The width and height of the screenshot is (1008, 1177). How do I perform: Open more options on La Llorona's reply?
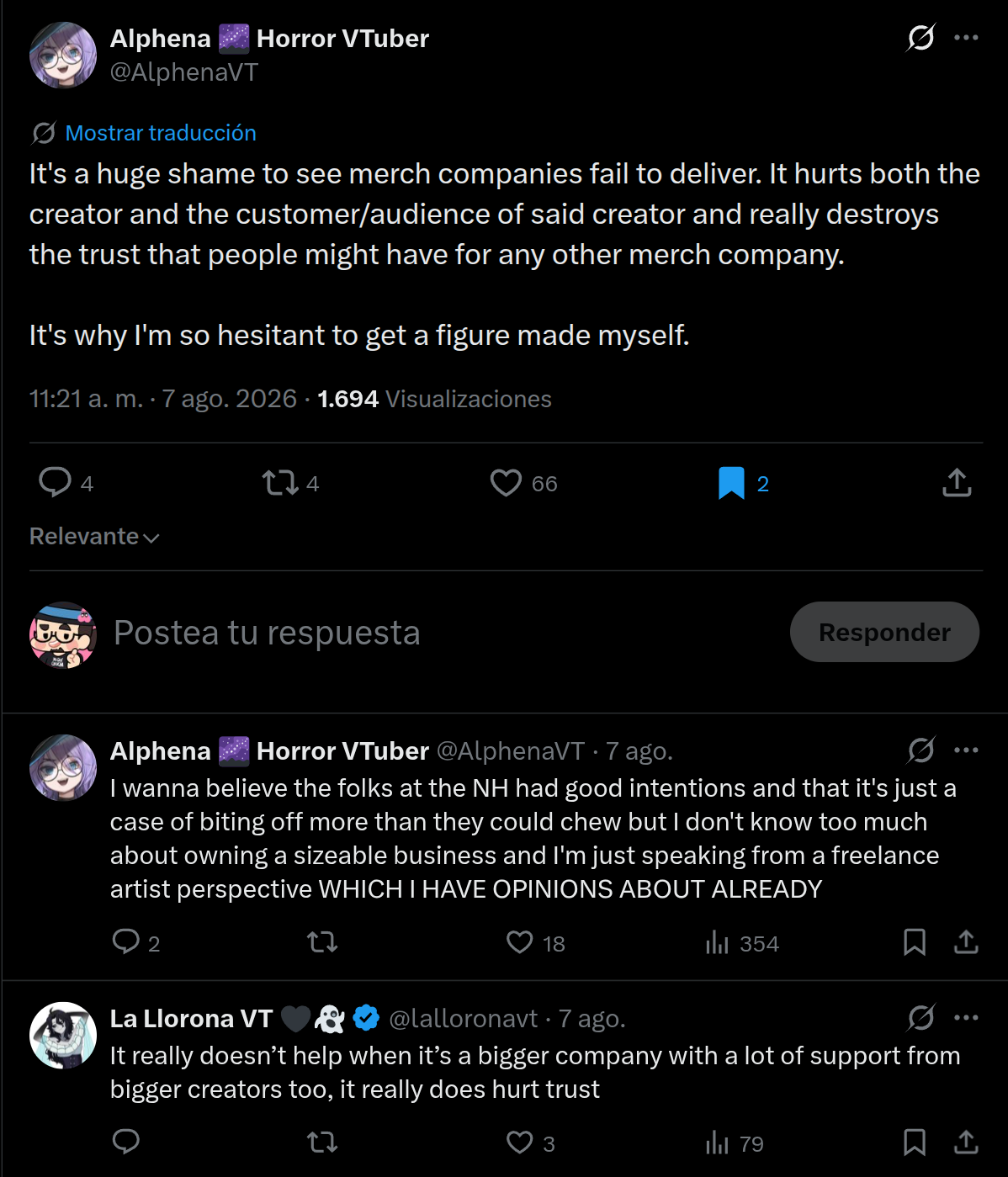[966, 1017]
